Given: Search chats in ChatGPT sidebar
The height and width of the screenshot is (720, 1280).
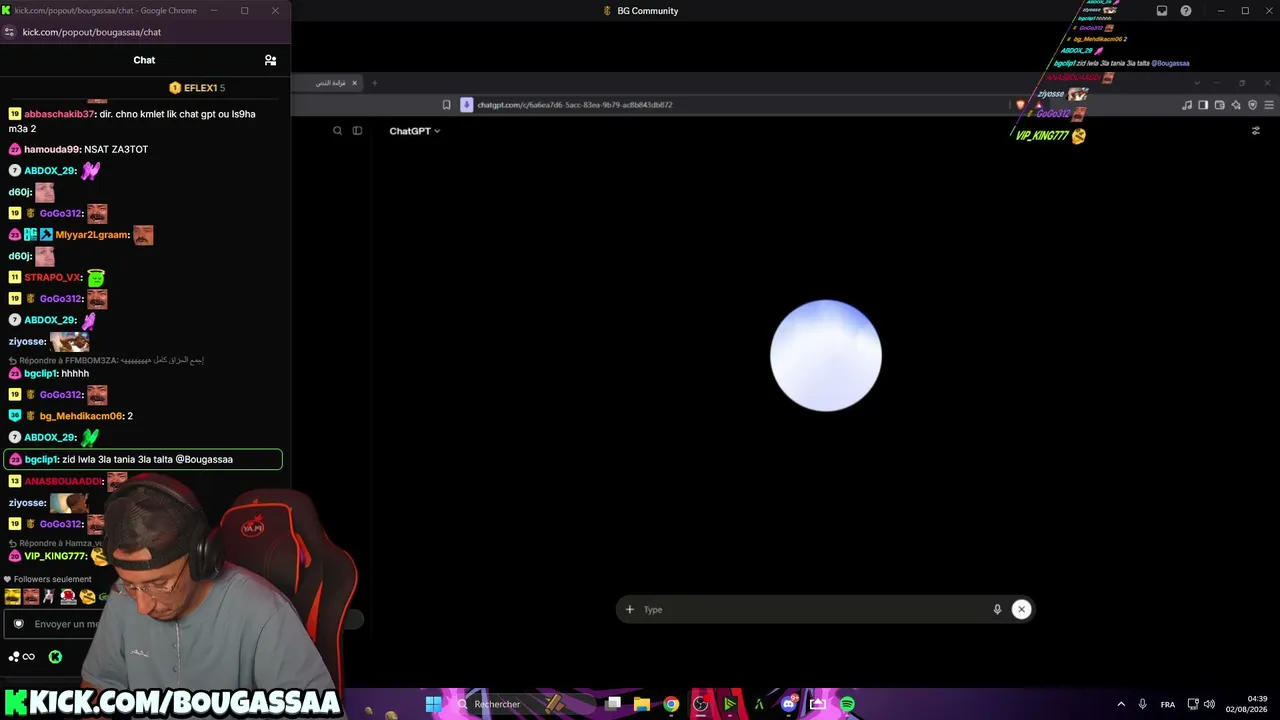Looking at the screenshot, I should coord(337,131).
